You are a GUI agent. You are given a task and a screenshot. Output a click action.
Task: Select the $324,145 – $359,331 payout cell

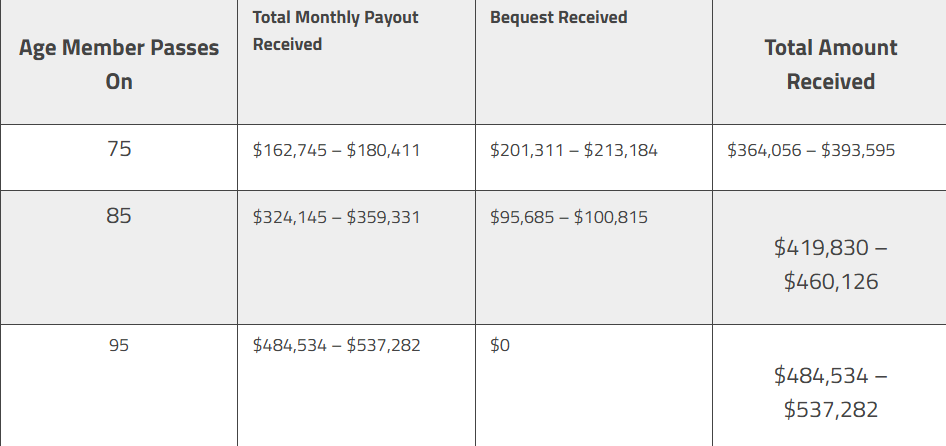[357, 258]
